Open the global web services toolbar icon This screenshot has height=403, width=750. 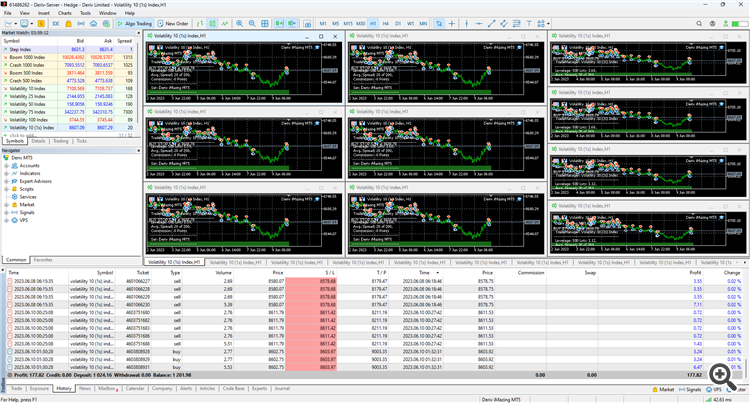pyautogui.click(x=106, y=23)
